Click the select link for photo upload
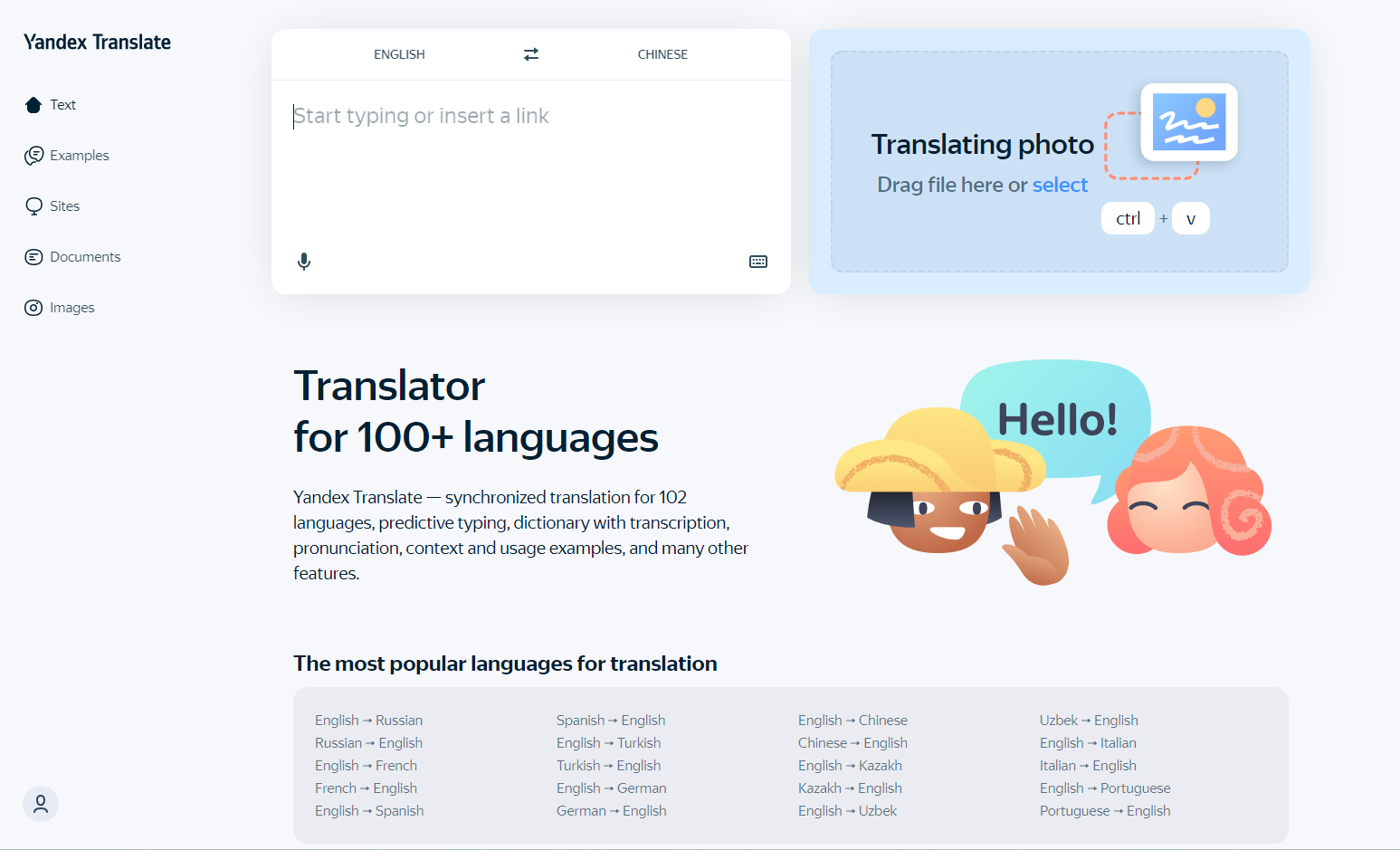This screenshot has height=850, width=1400. [x=1060, y=185]
